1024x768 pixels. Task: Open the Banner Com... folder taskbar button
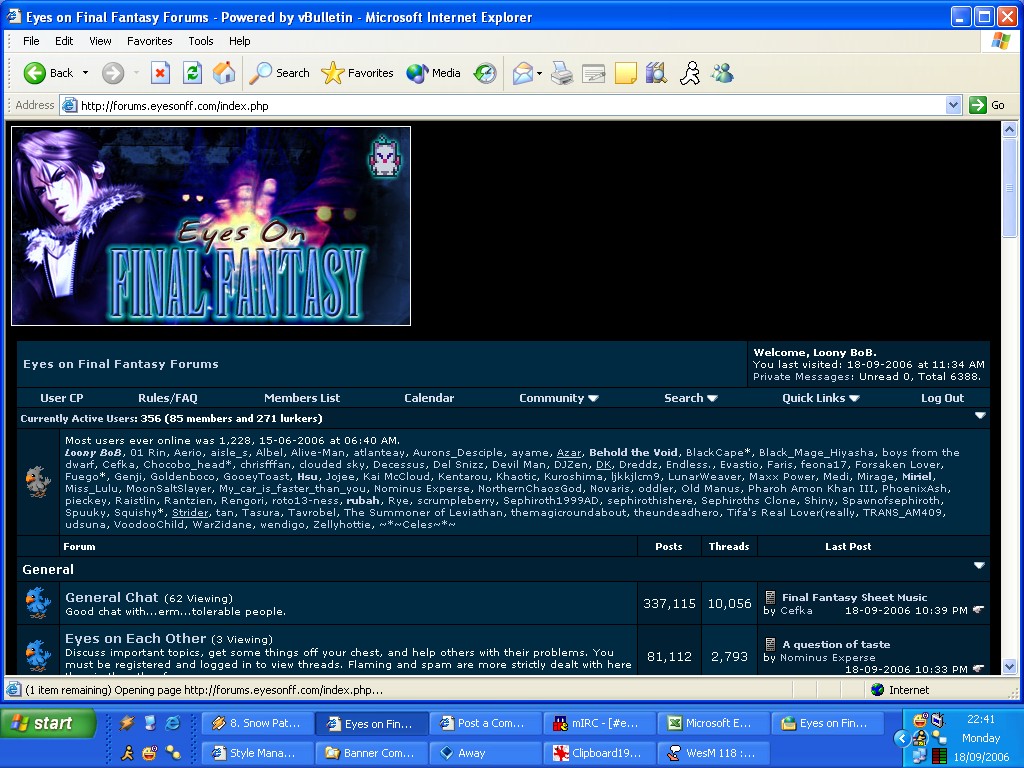[371, 753]
